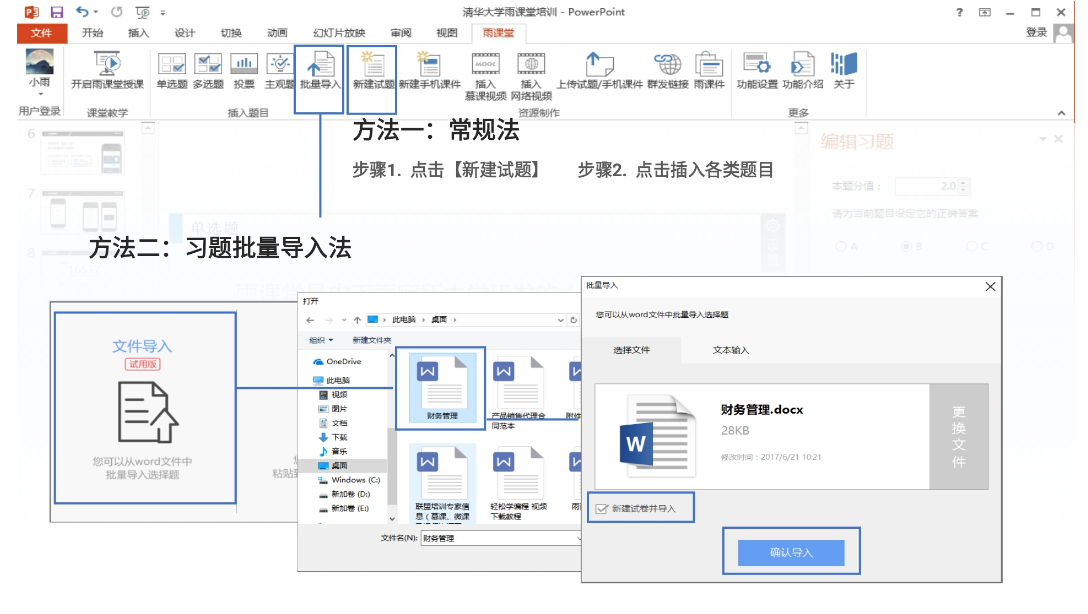
Task: Switch to the 动画 ribbon tab
Action: [x=277, y=33]
